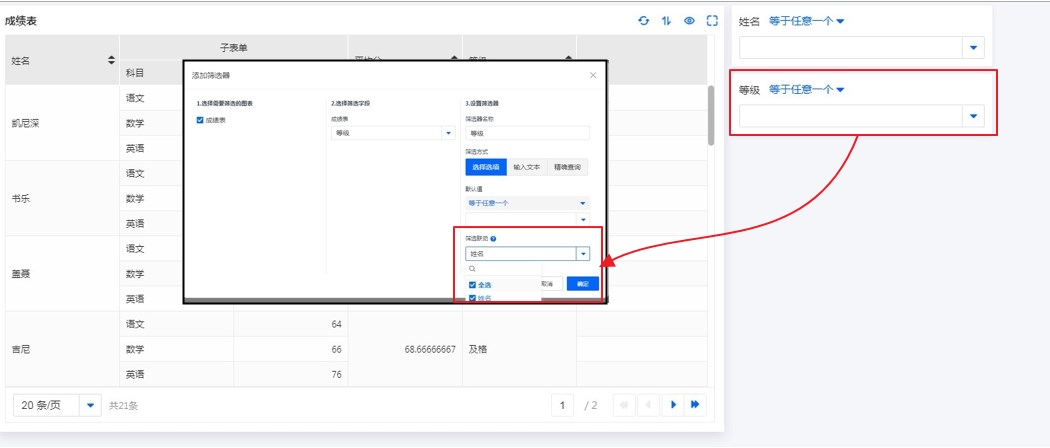The height and width of the screenshot is (448, 1050).
Task: Toggle the 全选 checkbox in dropdown list
Action: tap(473, 285)
